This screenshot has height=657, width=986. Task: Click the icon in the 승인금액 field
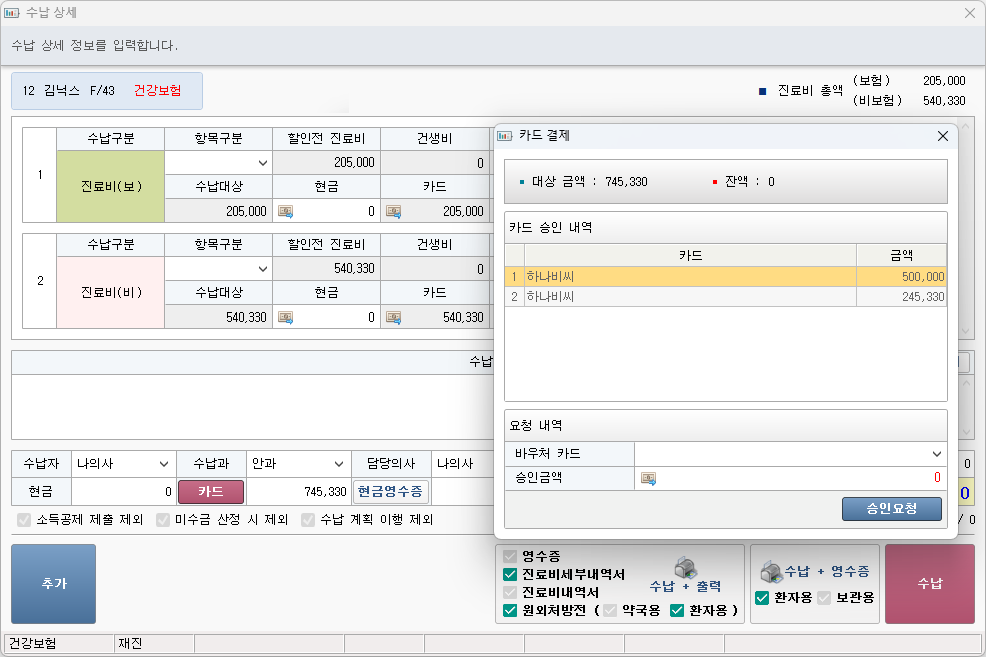click(648, 478)
